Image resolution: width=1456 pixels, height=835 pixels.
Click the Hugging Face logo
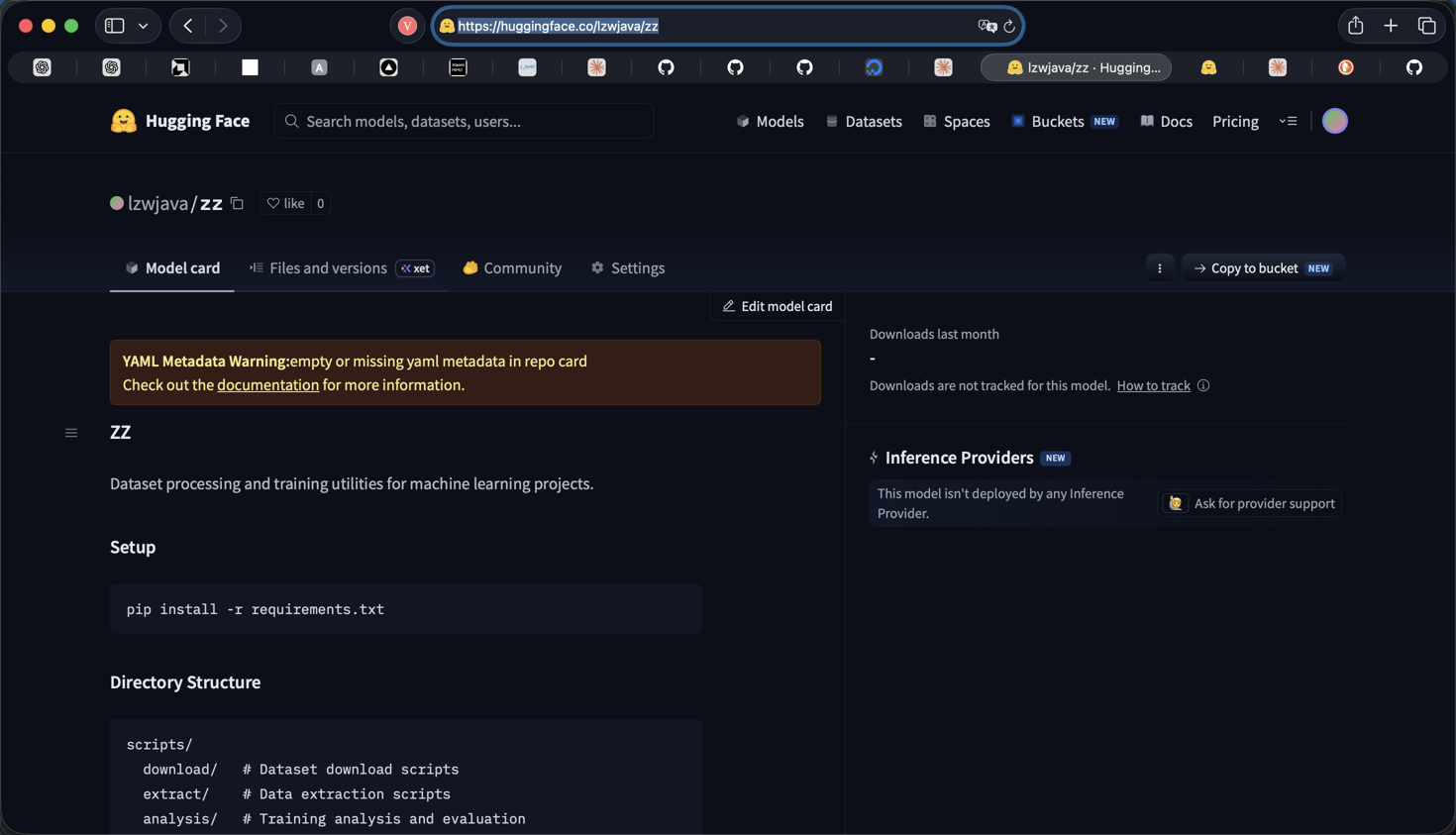pyautogui.click(x=179, y=121)
